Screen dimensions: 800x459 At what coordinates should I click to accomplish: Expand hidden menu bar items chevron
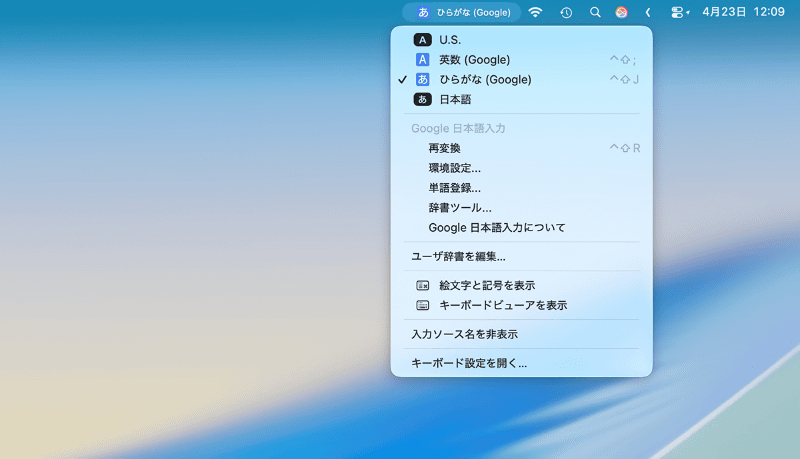pos(648,12)
